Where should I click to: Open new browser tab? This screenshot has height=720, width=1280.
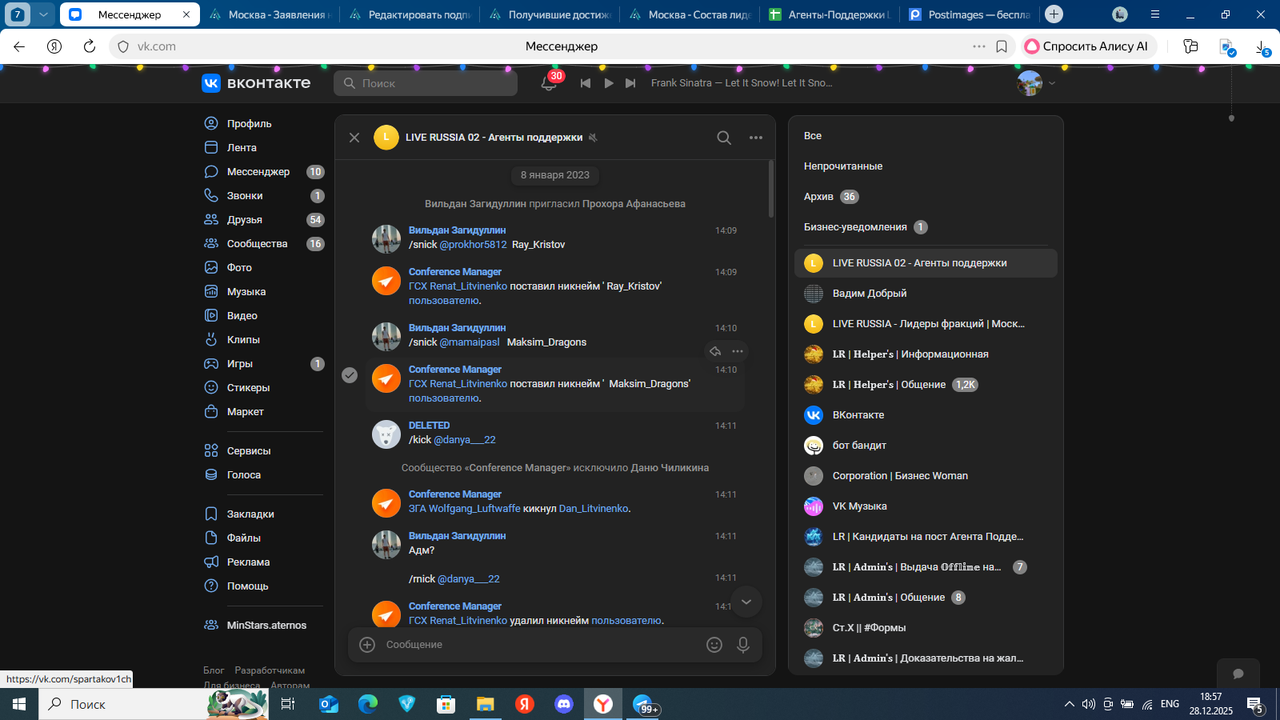[1054, 15]
